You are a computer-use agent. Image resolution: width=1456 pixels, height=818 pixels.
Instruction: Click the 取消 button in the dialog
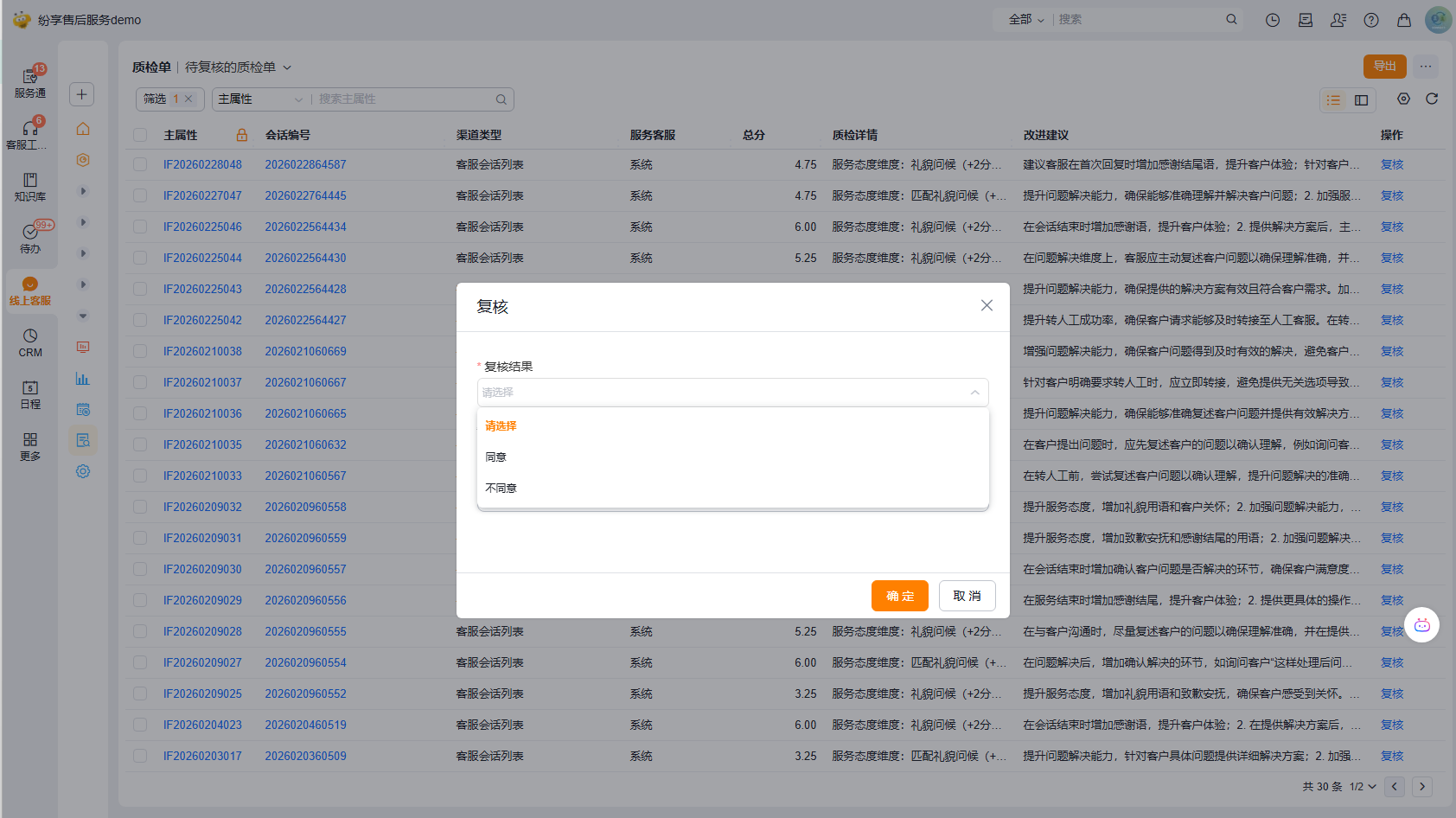click(x=967, y=596)
